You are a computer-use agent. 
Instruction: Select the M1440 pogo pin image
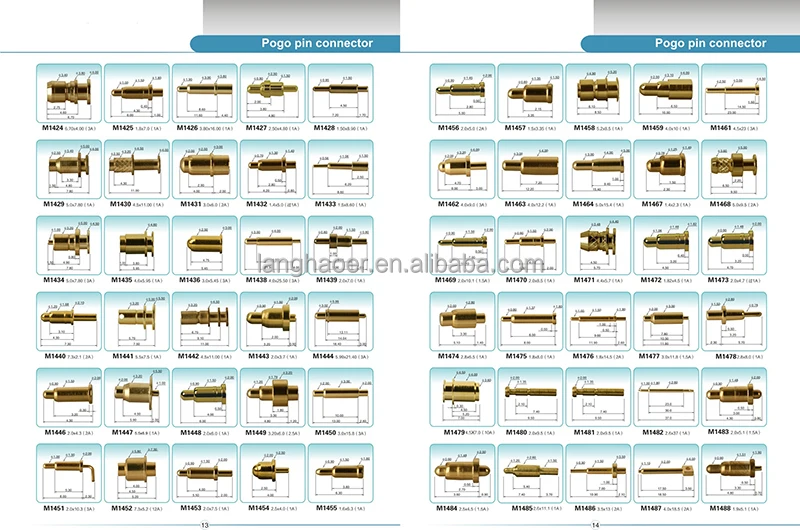point(69,321)
